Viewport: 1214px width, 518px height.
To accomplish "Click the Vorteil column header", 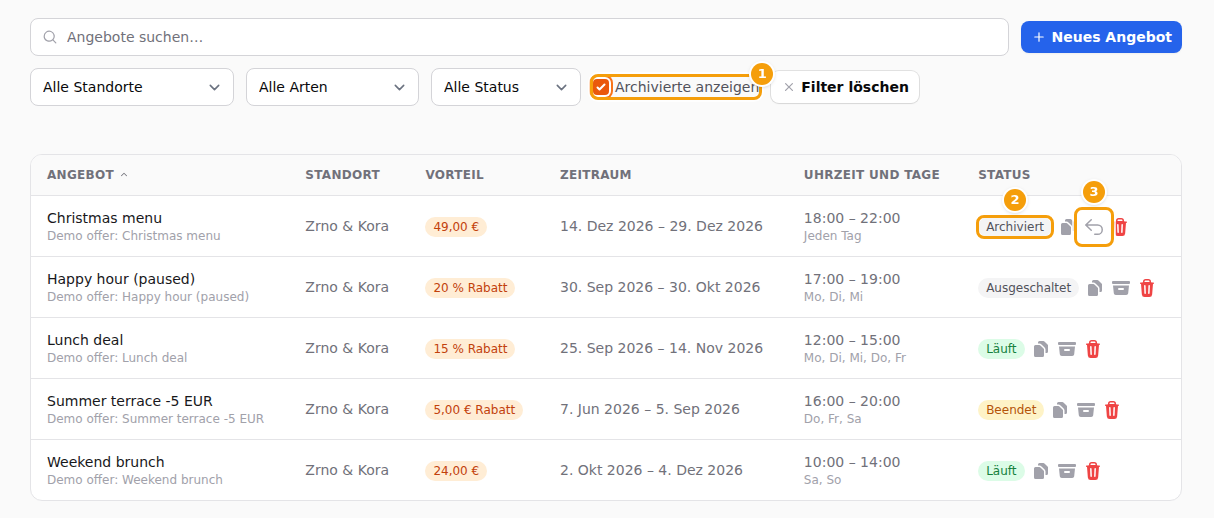I will point(454,175).
